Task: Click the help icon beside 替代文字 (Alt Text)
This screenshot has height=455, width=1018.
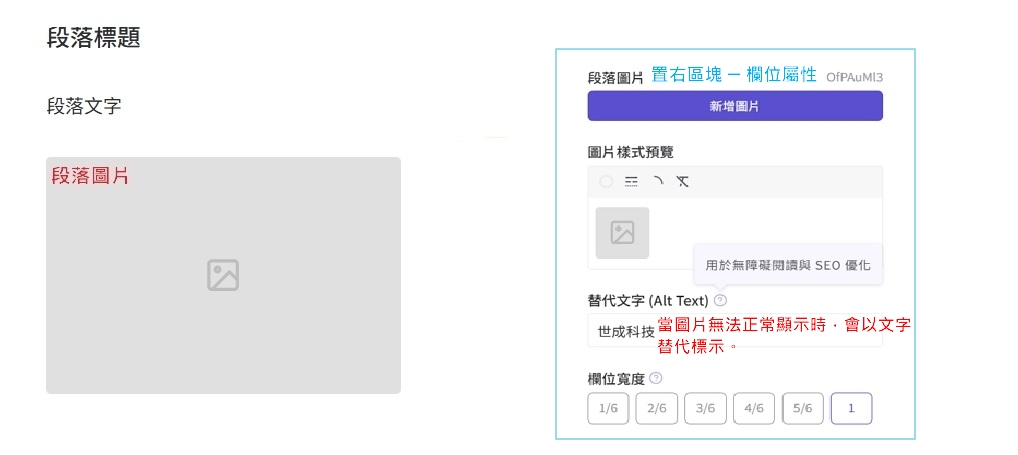Action: tap(721, 300)
